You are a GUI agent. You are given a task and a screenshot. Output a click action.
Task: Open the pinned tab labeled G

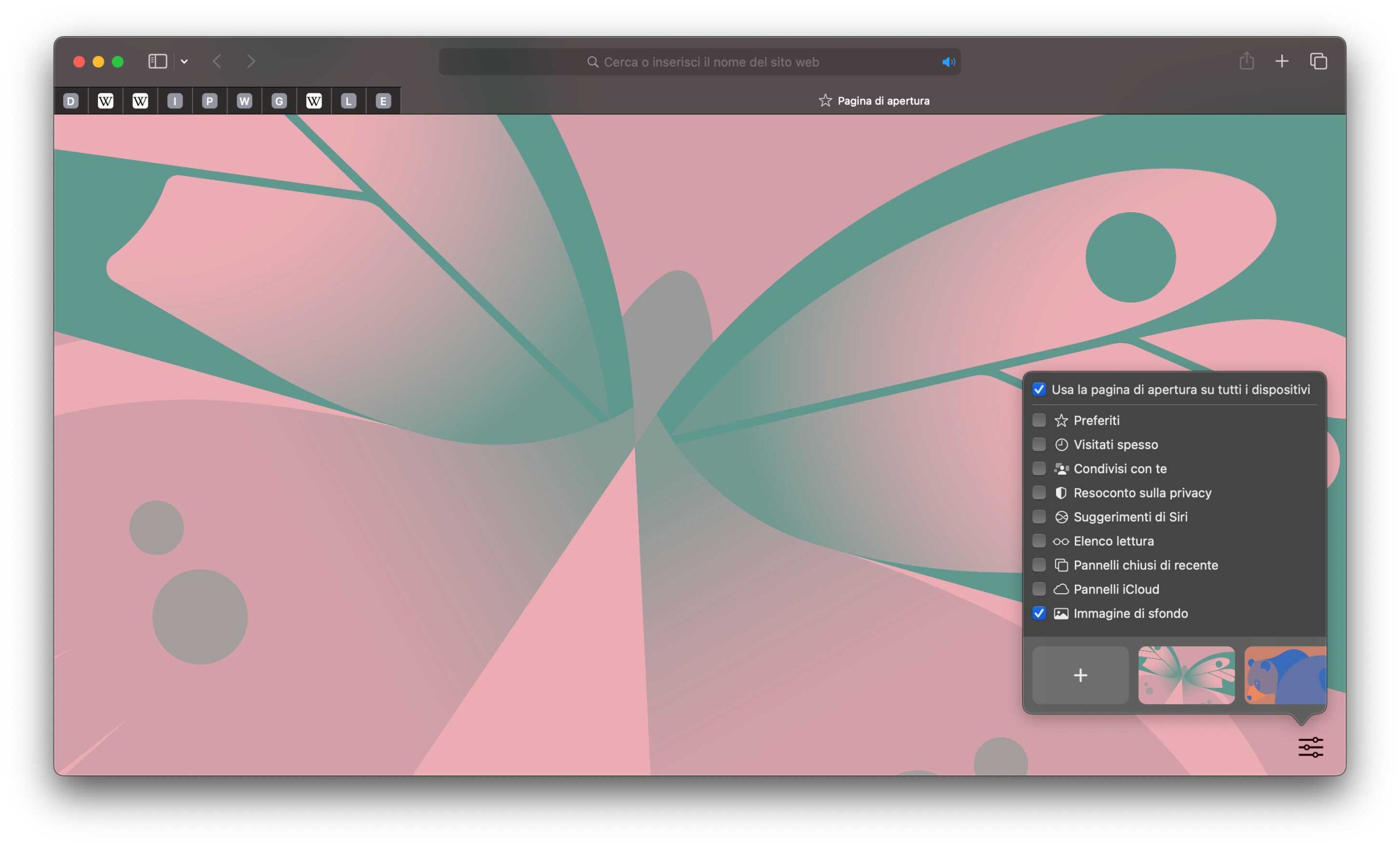[x=279, y=101]
